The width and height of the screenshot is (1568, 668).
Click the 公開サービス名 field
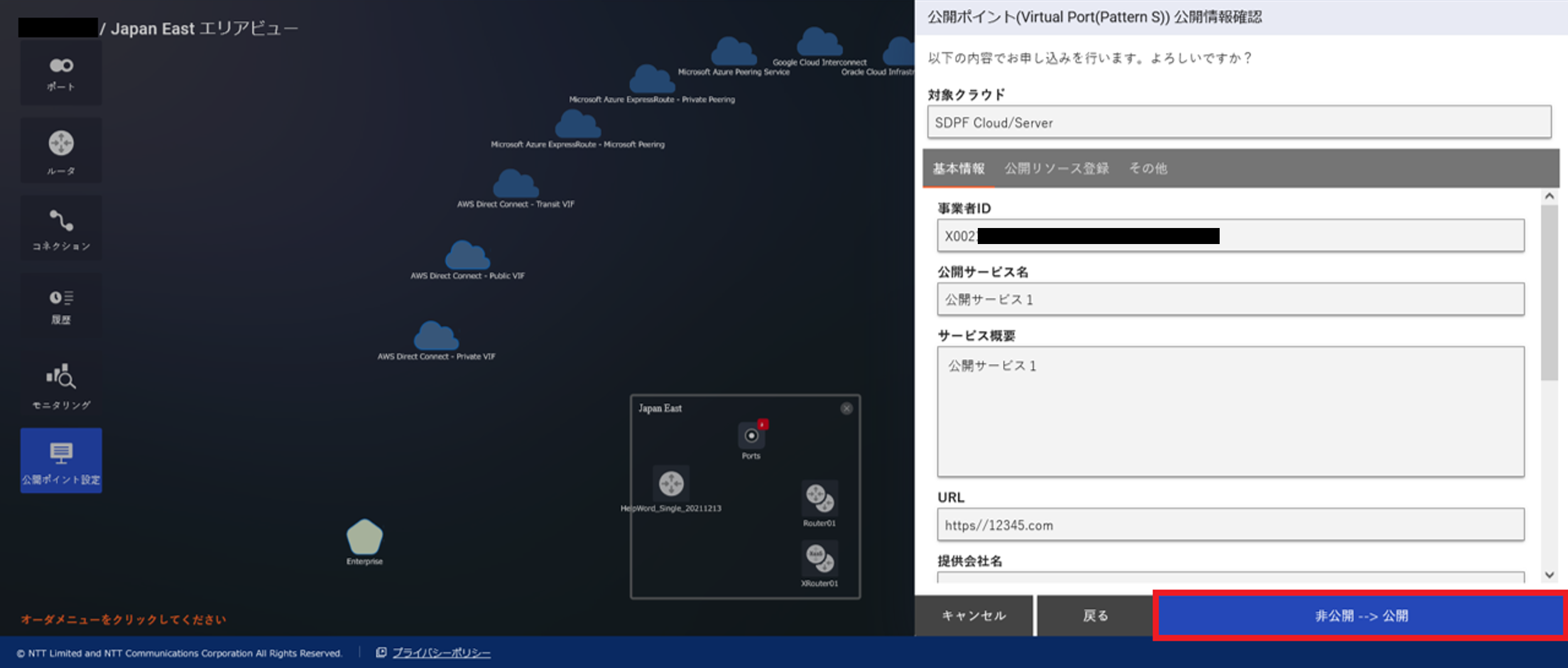point(1231,299)
